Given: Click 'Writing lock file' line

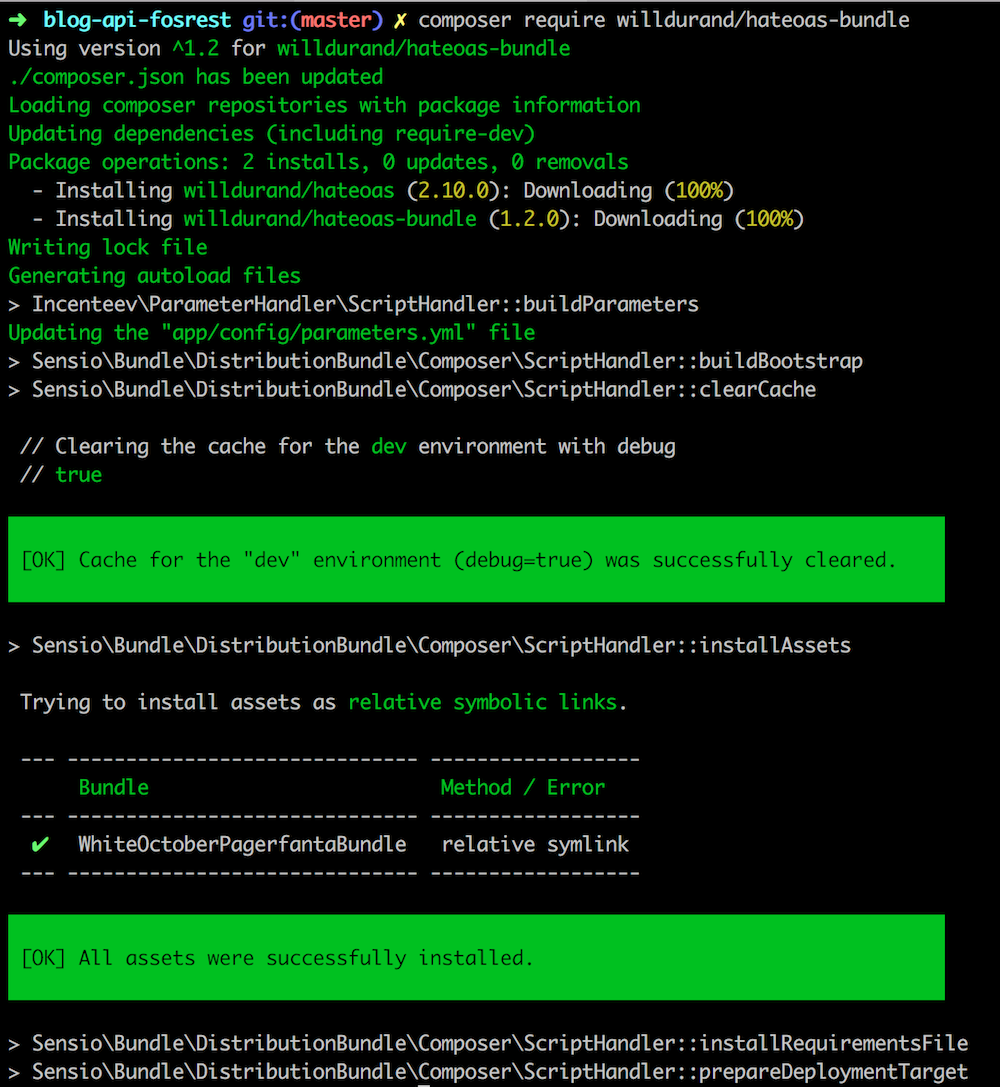Looking at the screenshot, I should coord(107,247).
